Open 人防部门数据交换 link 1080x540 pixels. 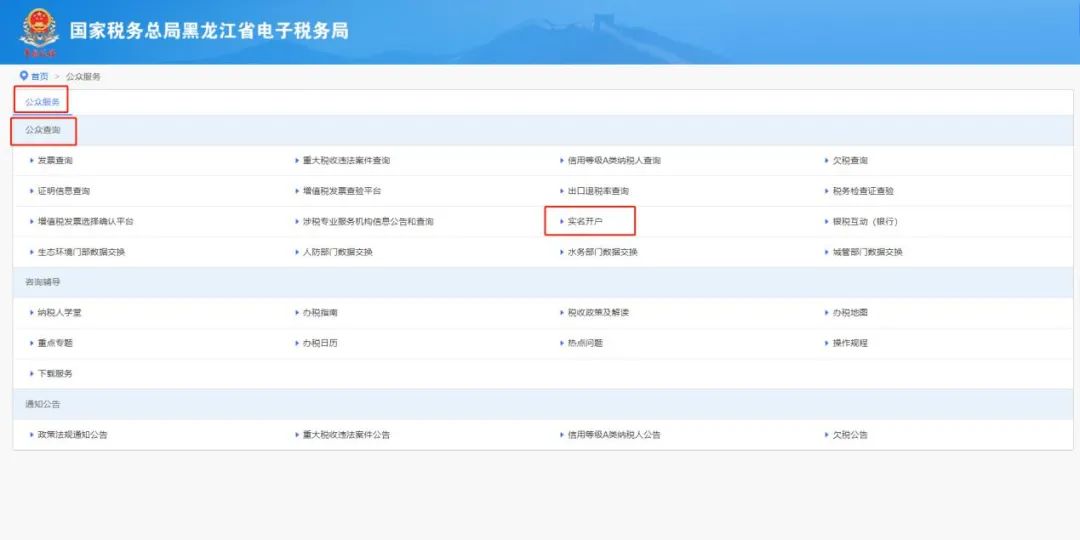coord(338,252)
